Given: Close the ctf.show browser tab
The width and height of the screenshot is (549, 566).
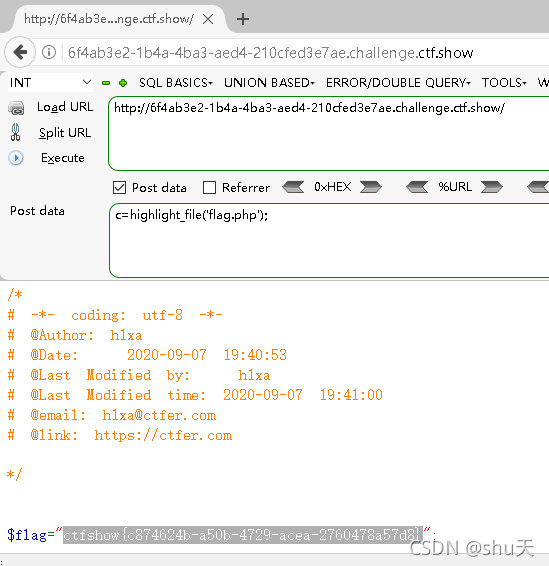Looking at the screenshot, I should point(208,19).
